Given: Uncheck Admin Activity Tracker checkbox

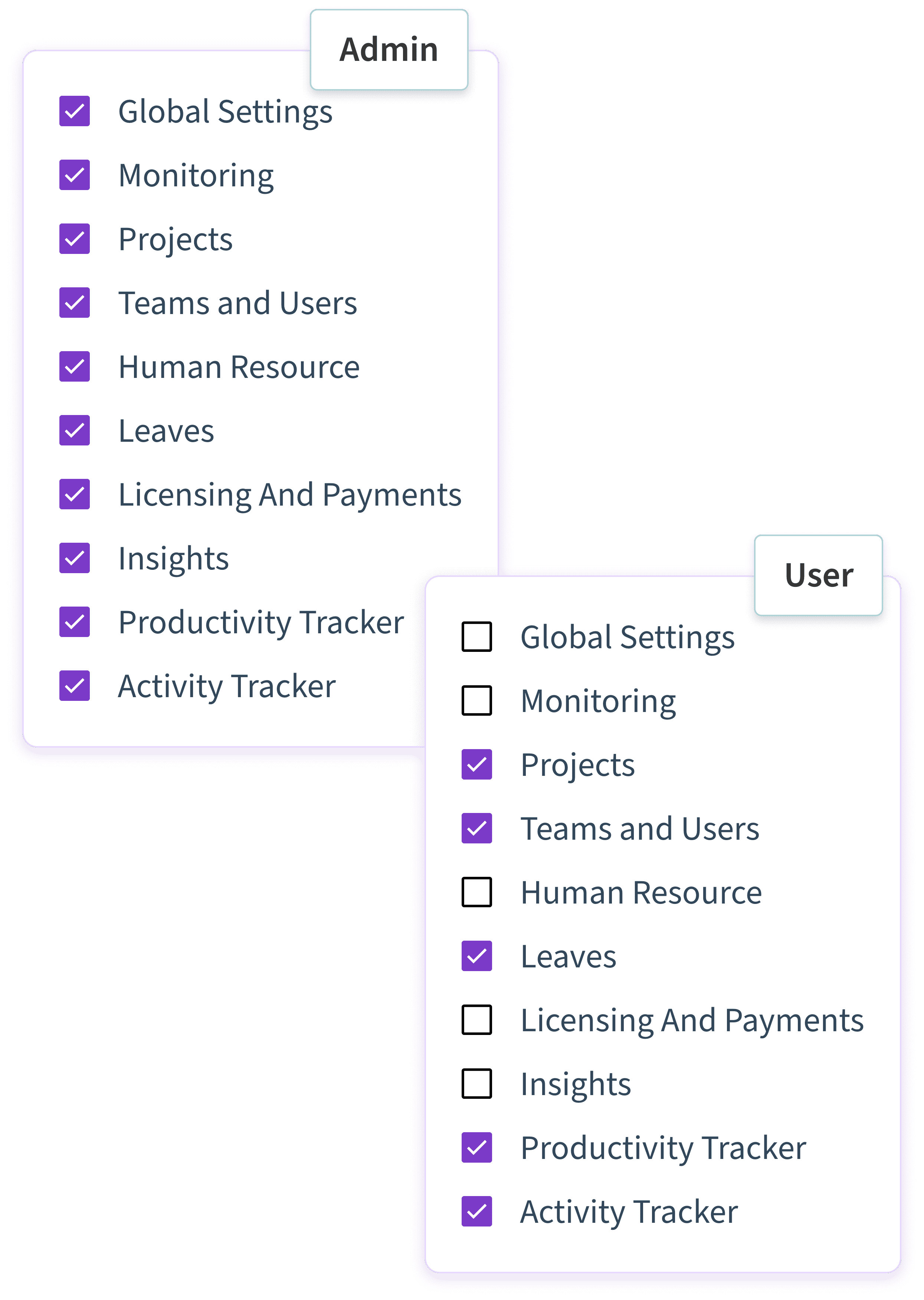Looking at the screenshot, I should 75,685.
